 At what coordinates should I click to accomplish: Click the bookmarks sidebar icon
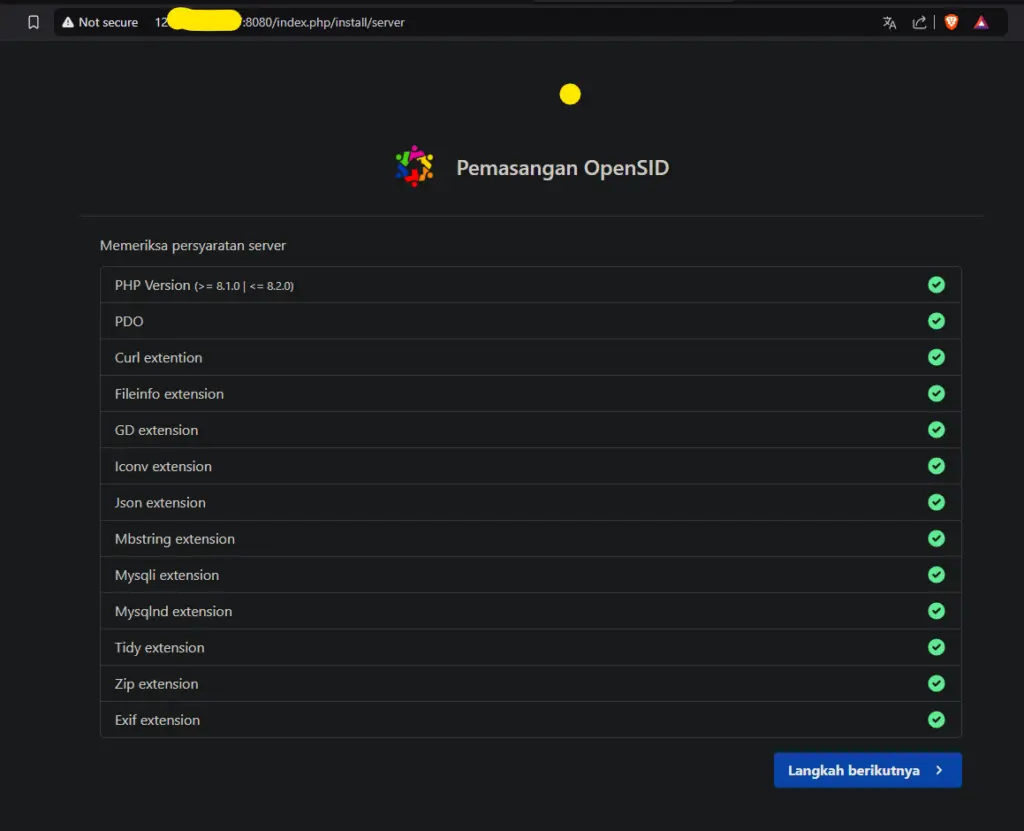[x=36, y=21]
